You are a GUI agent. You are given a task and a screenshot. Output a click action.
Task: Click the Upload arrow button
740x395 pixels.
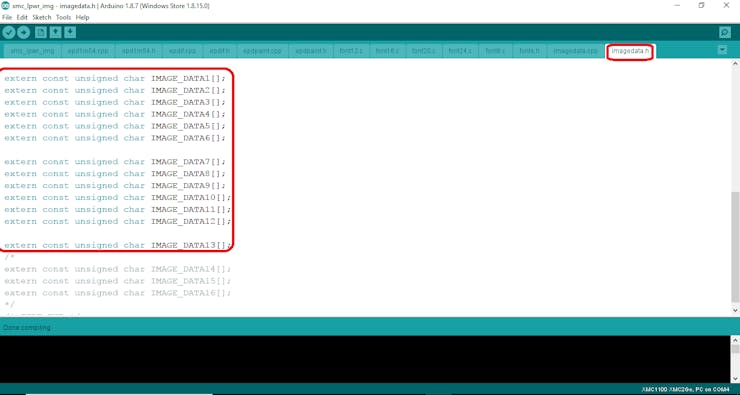pyautogui.click(x=24, y=32)
